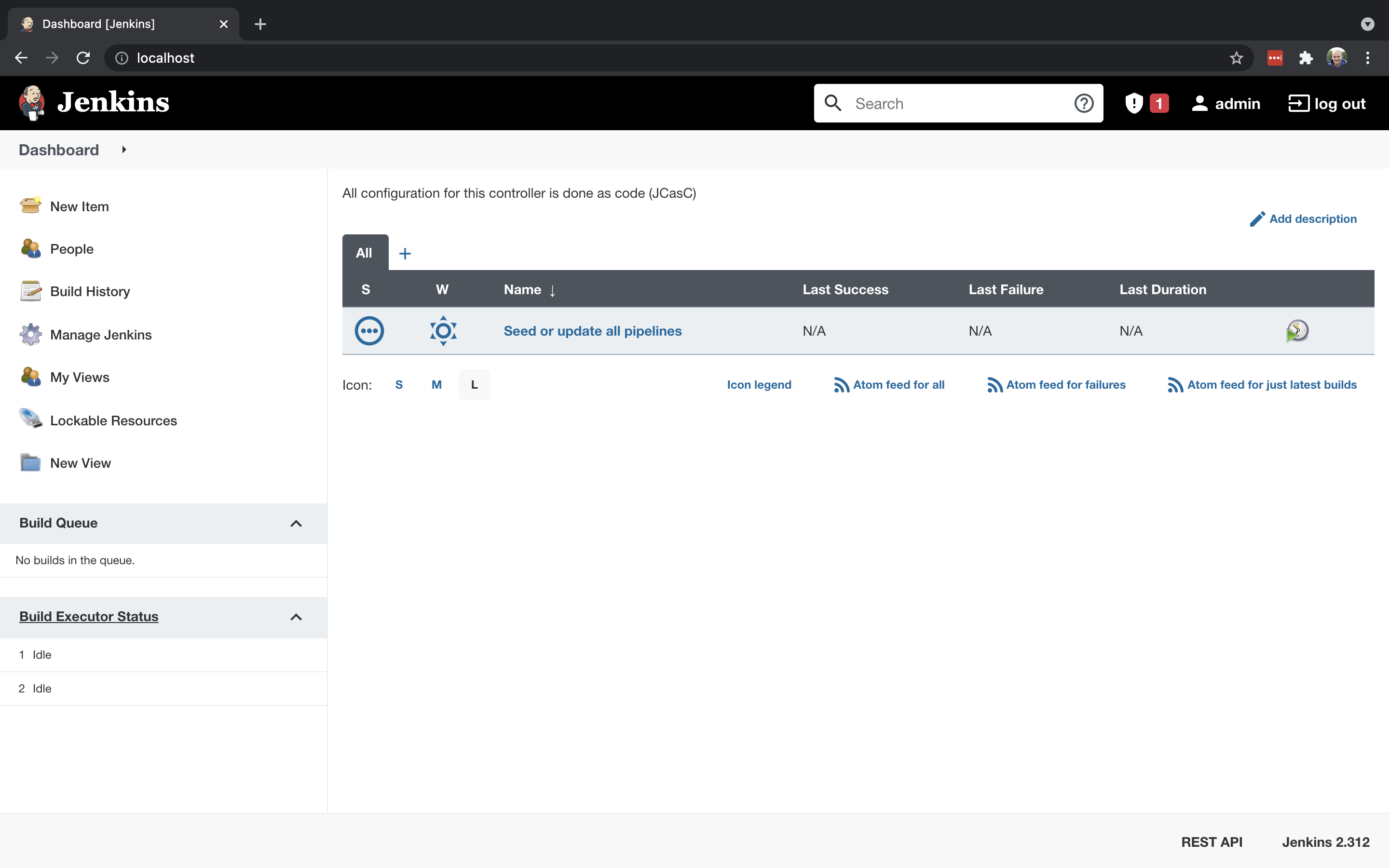
Task: Sort by Last Failure column
Action: pyautogui.click(x=1006, y=289)
